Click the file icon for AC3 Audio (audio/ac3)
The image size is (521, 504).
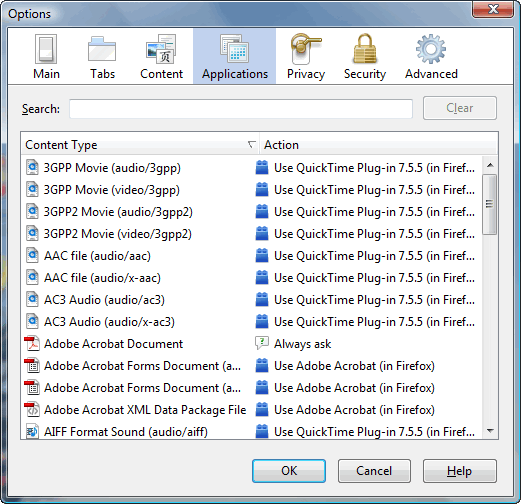[x=32, y=300]
